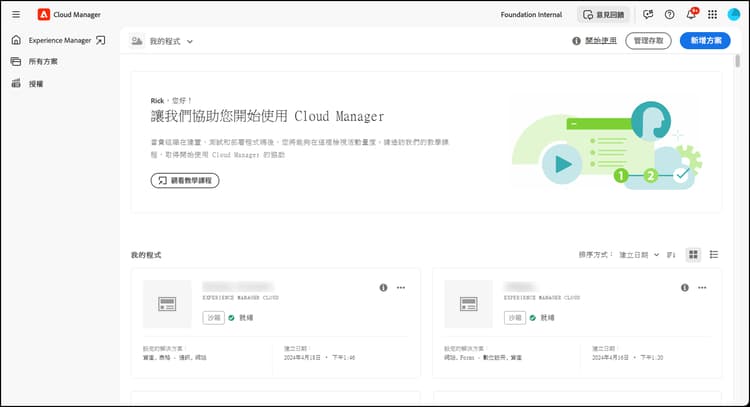750x407 pixels.
Task: Click the 我的程式 section heading
Action: pyautogui.click(x=146, y=255)
